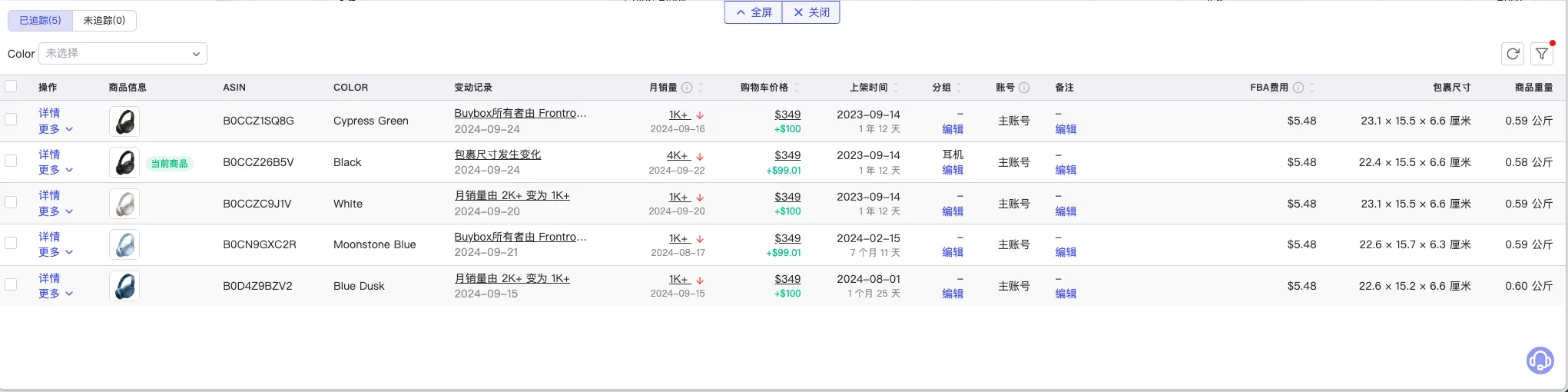Screen dimensions: 1568x392
Task: Open the customer support headset icon
Action: (1540, 360)
